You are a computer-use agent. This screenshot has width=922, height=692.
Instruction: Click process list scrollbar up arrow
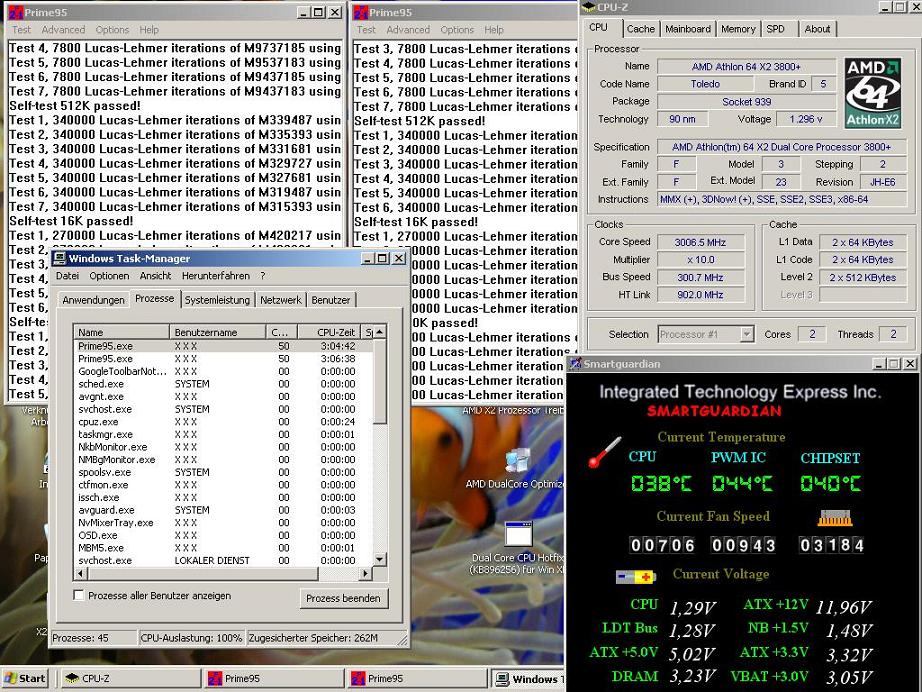[x=380, y=332]
